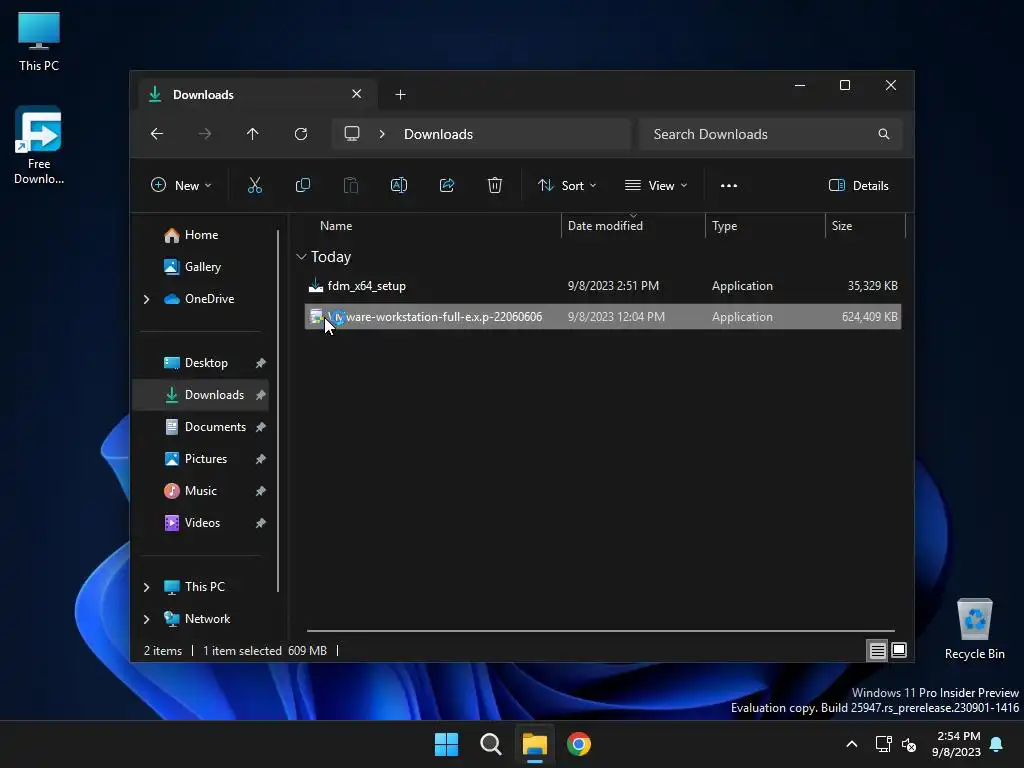Screen dimensions: 1024x768
Task: Click the address bar breadcrumb chevron
Action: tap(382, 134)
